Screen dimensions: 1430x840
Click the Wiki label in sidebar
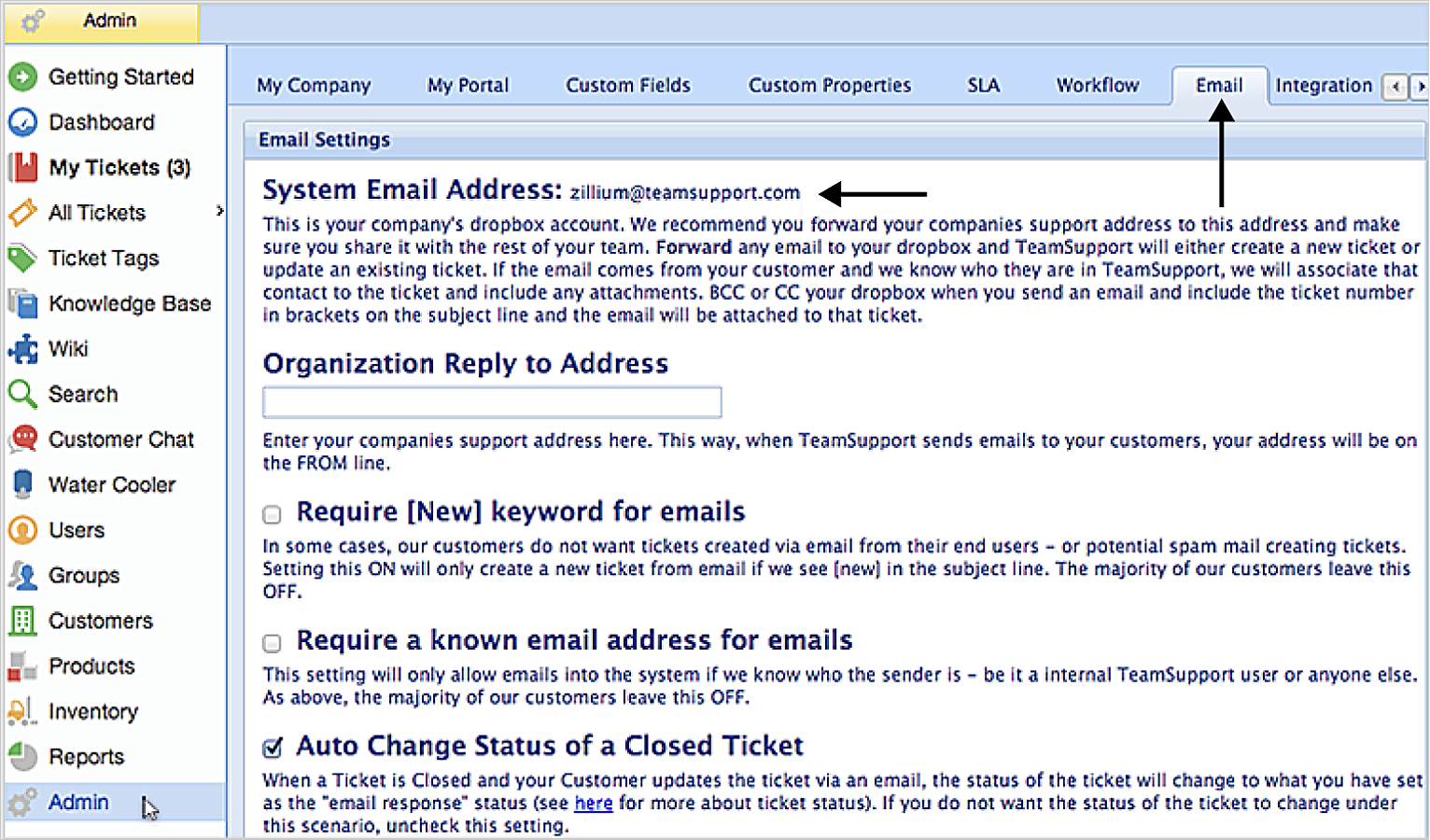[x=68, y=349]
